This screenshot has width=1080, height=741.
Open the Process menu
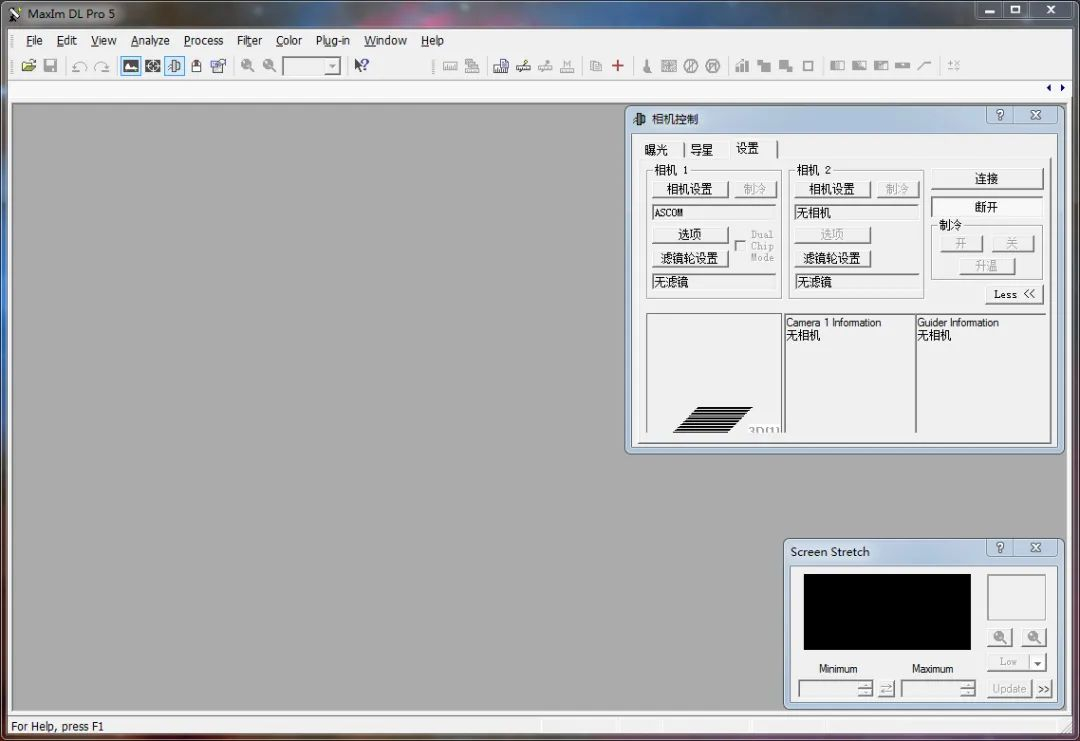(x=203, y=41)
